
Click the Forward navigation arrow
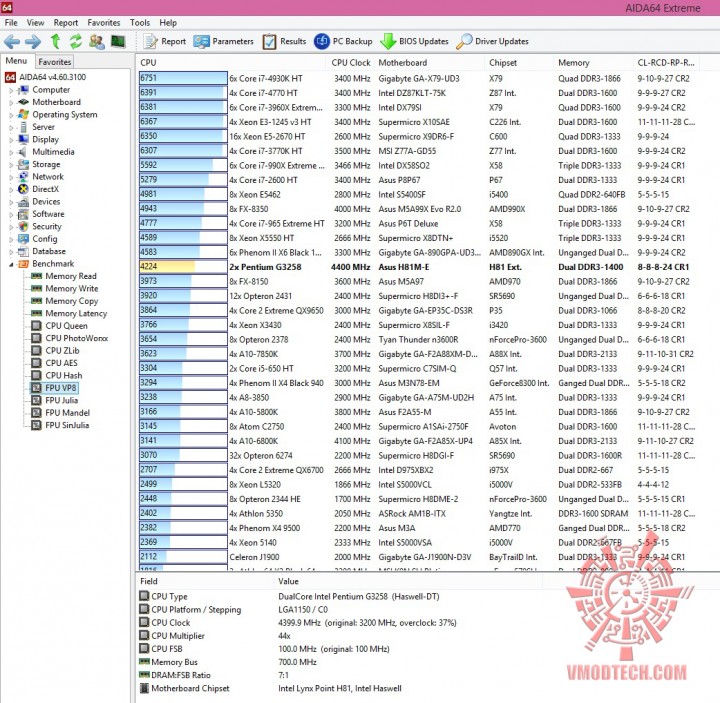(x=33, y=42)
